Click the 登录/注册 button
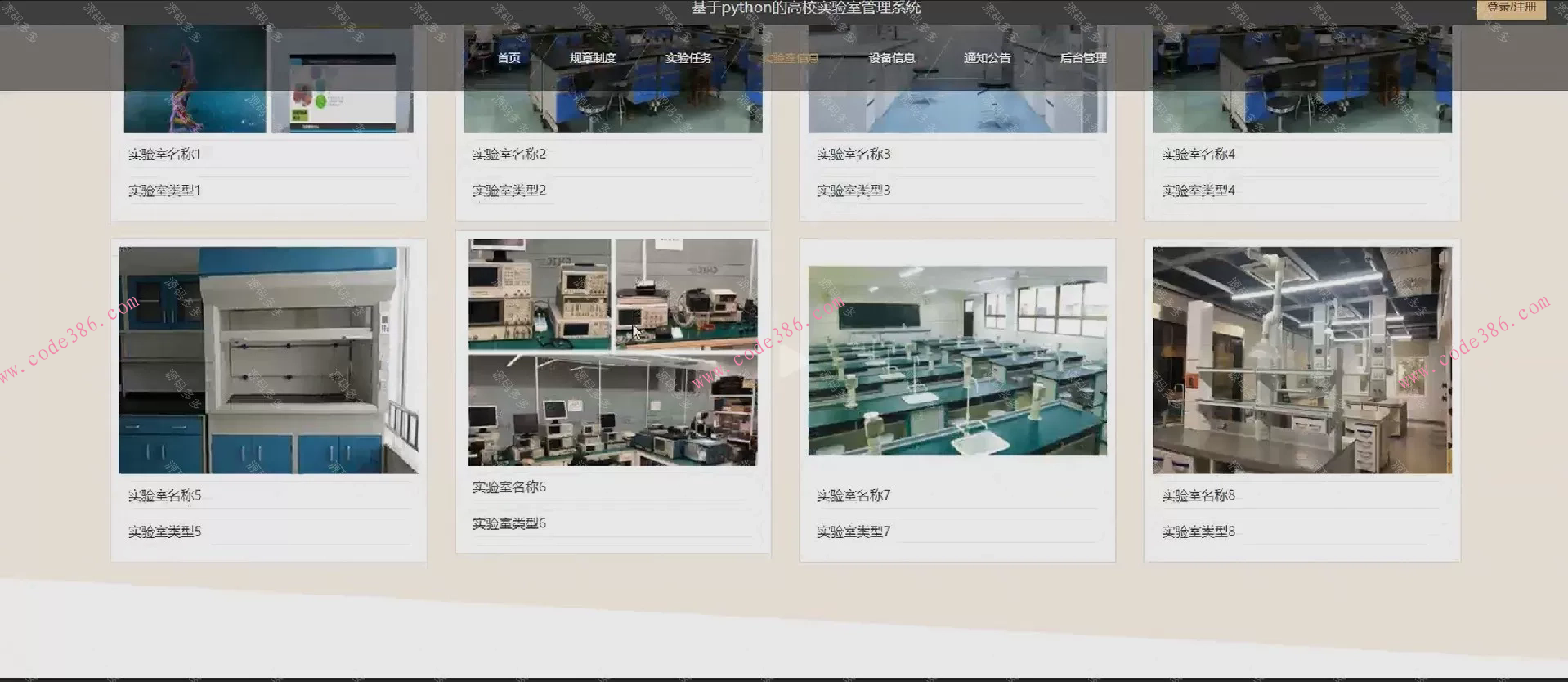 (x=1511, y=8)
